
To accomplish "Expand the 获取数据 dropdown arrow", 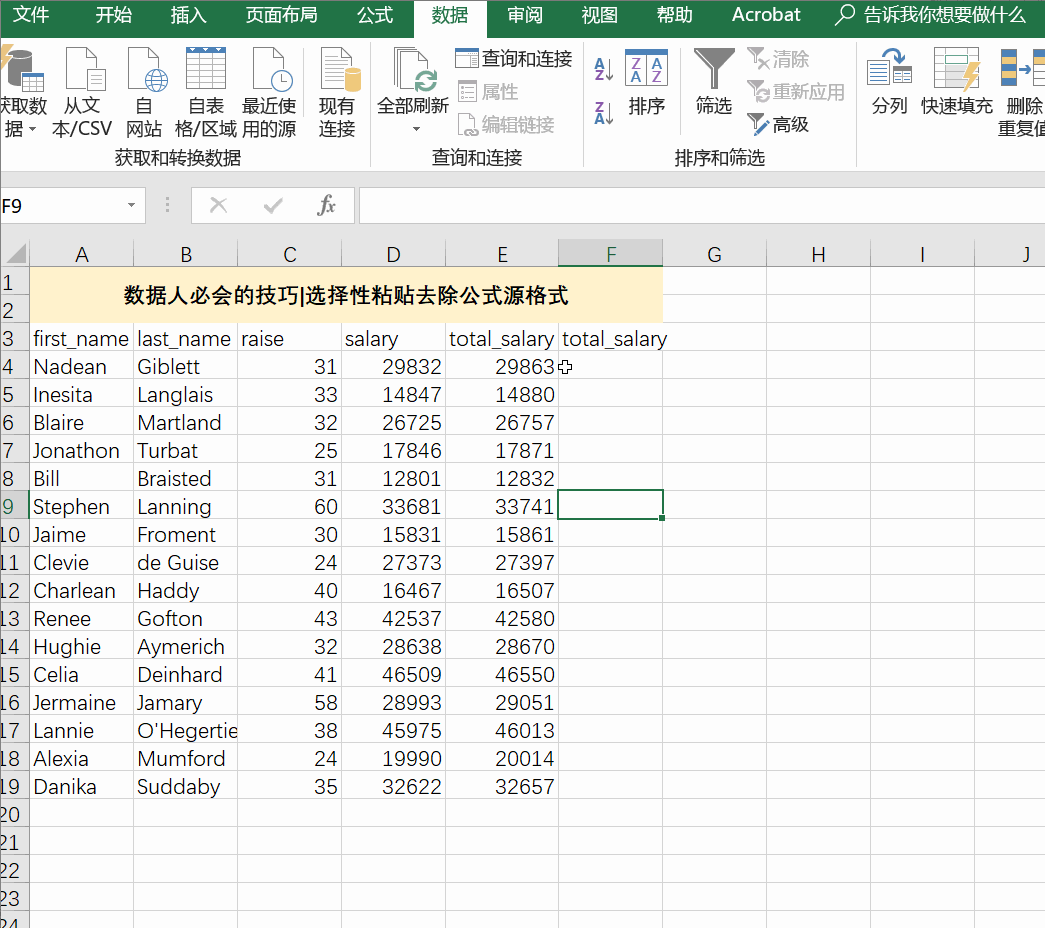I will click(x=33, y=129).
